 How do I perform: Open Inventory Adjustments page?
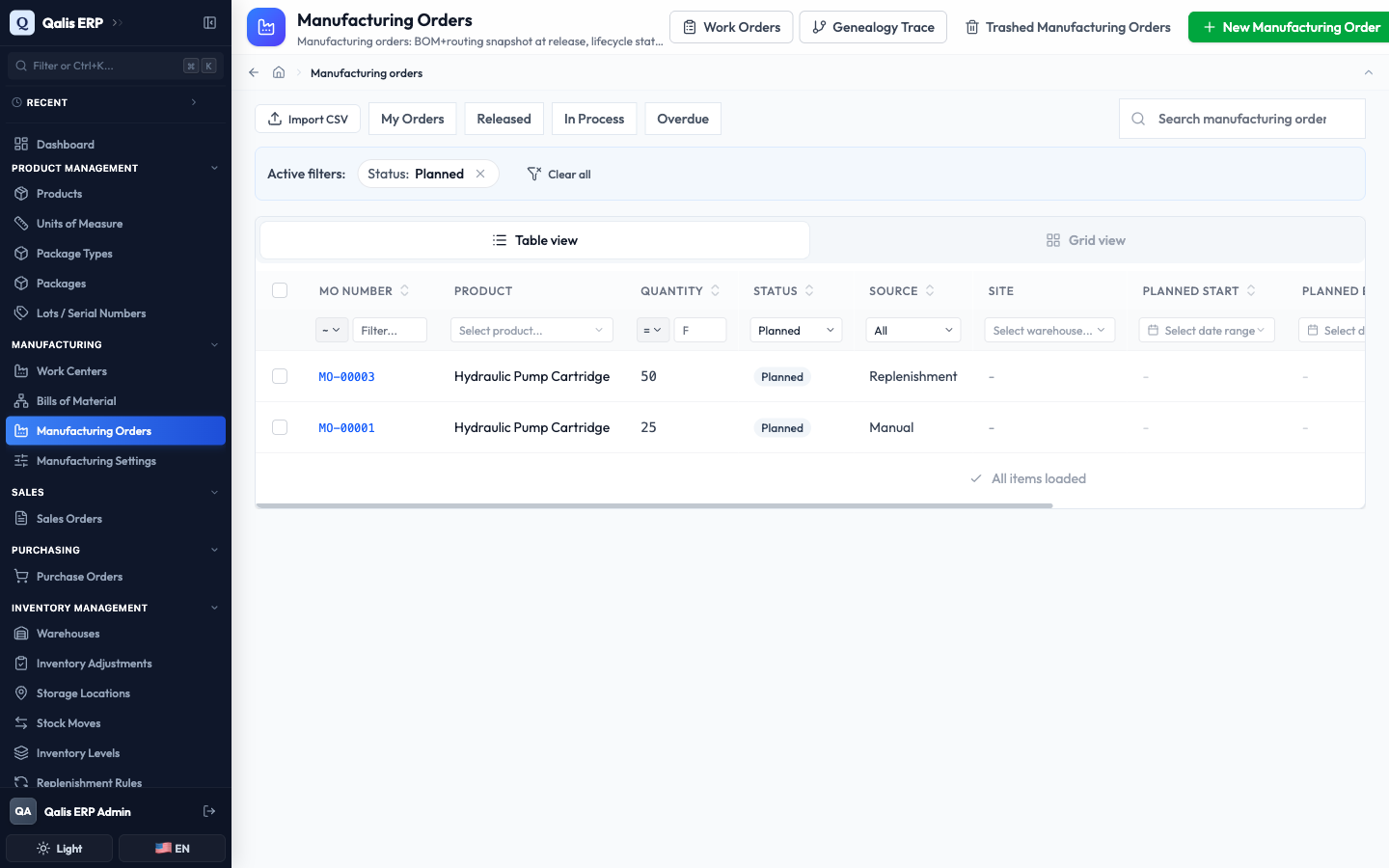coord(116,664)
